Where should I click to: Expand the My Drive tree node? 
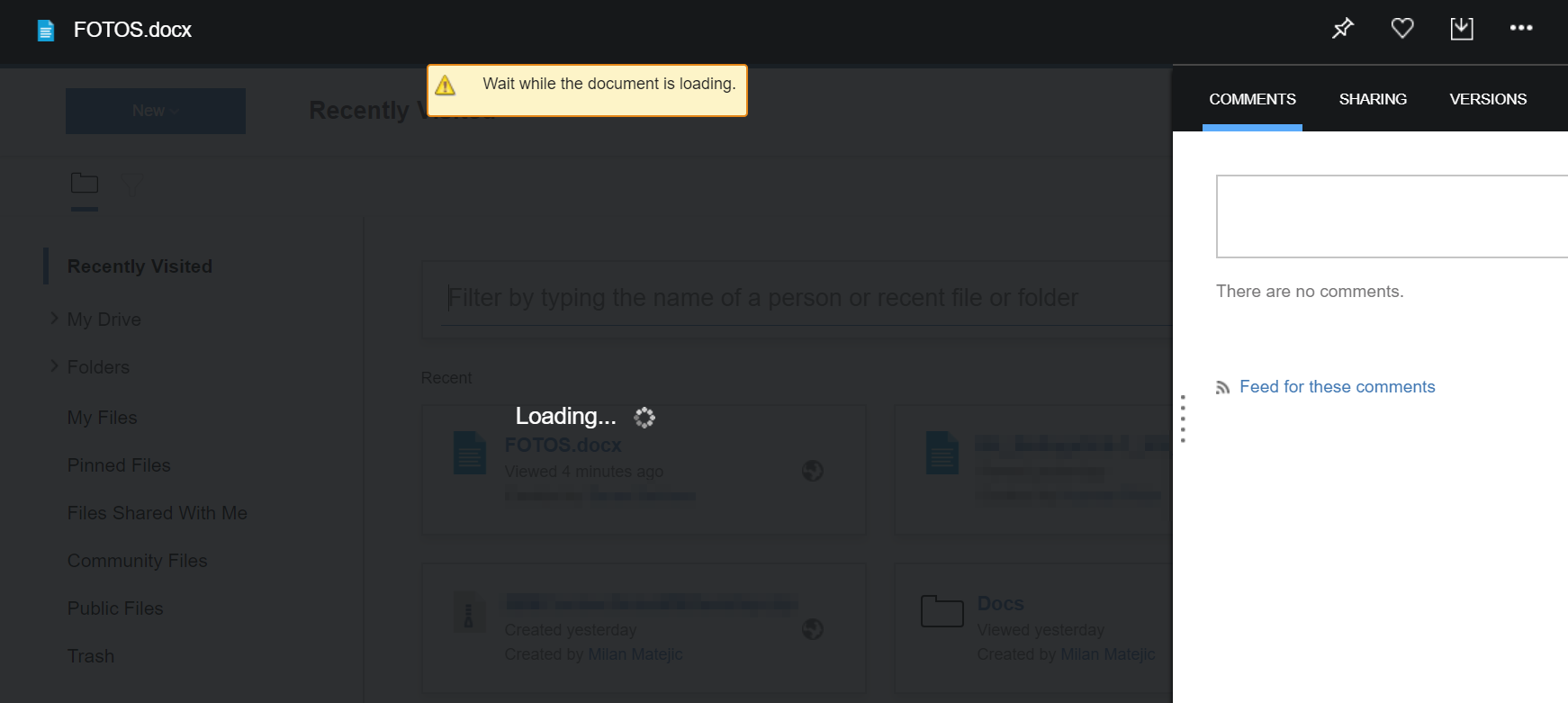(54, 319)
